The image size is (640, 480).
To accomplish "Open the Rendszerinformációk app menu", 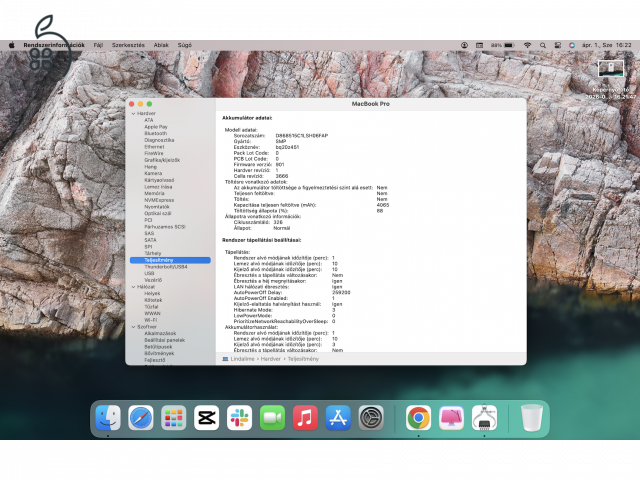I will pos(54,45).
